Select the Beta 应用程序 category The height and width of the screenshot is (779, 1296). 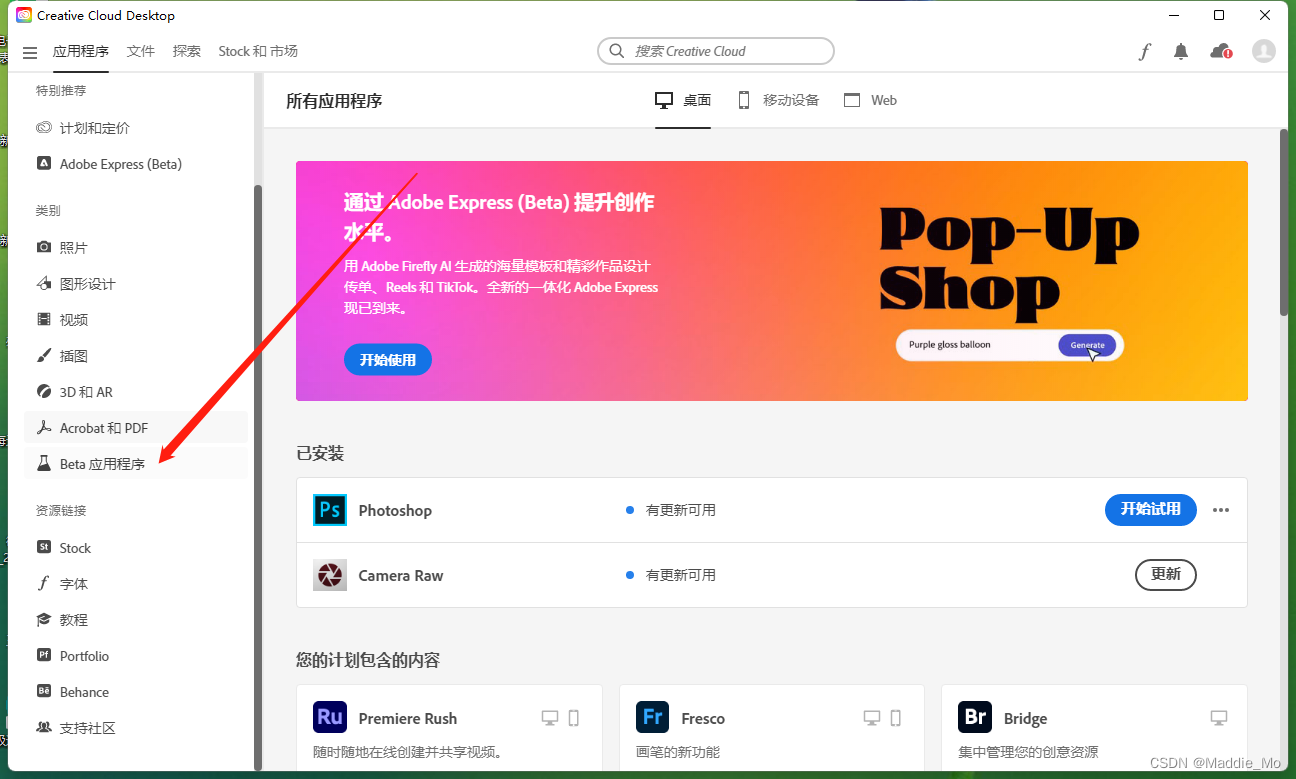pos(136,464)
